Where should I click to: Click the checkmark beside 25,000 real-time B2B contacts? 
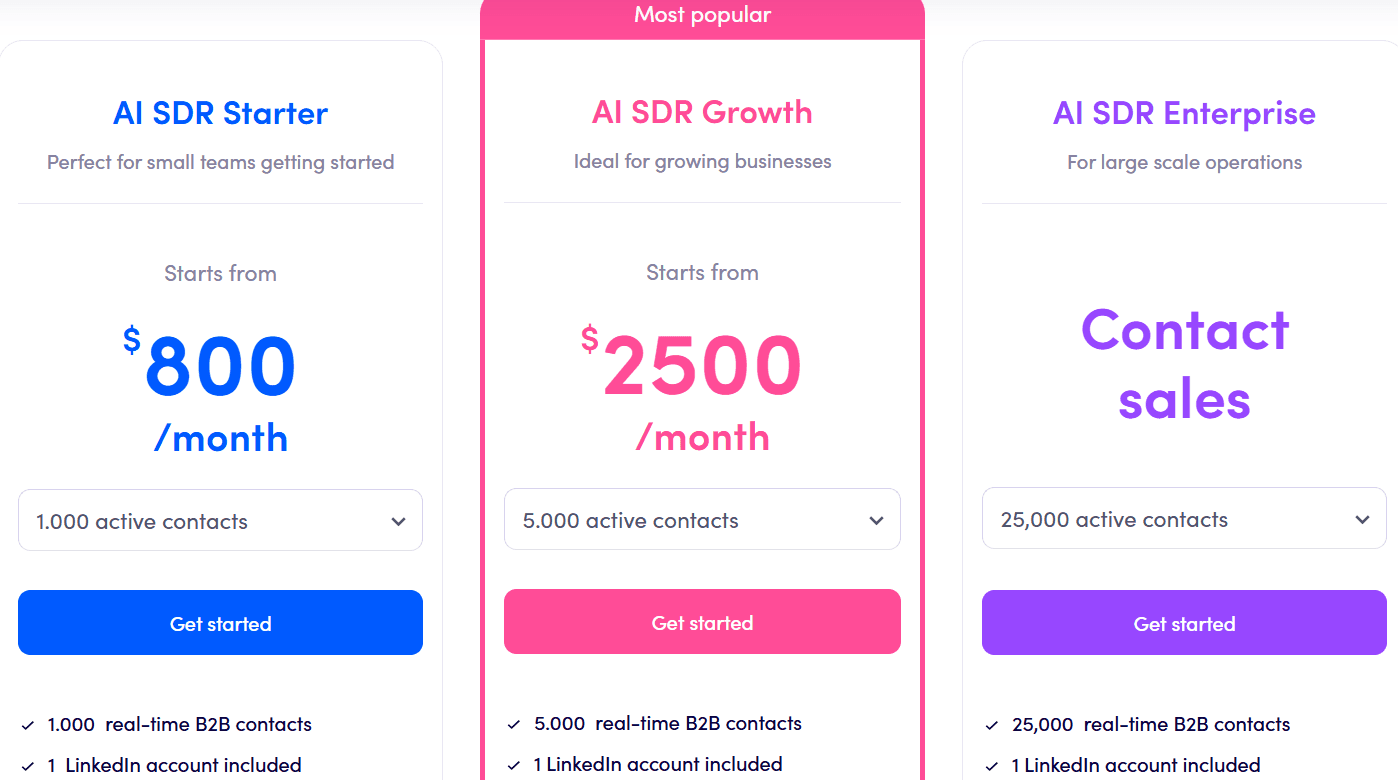(993, 724)
